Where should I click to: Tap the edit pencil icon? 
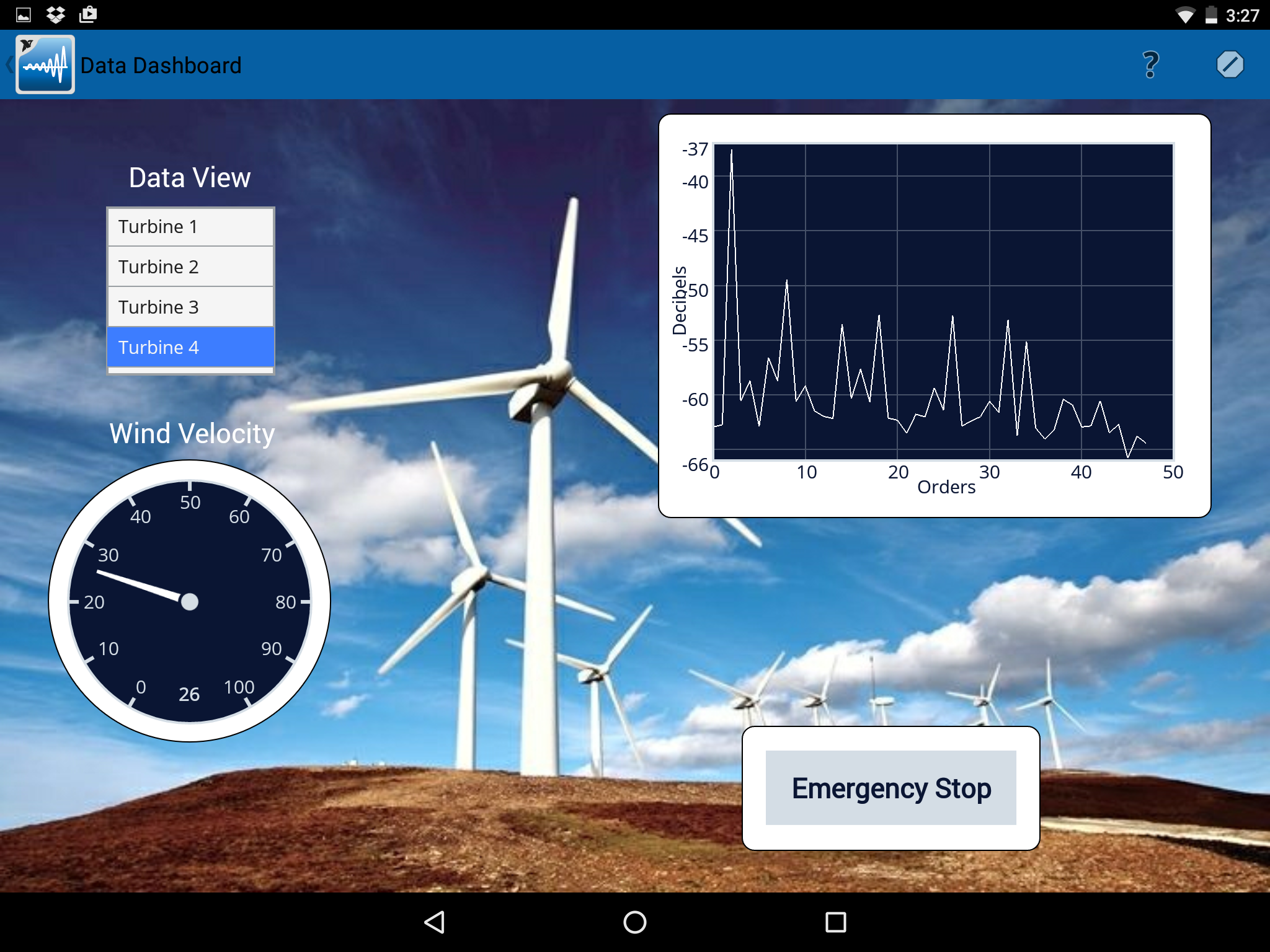[1230, 64]
